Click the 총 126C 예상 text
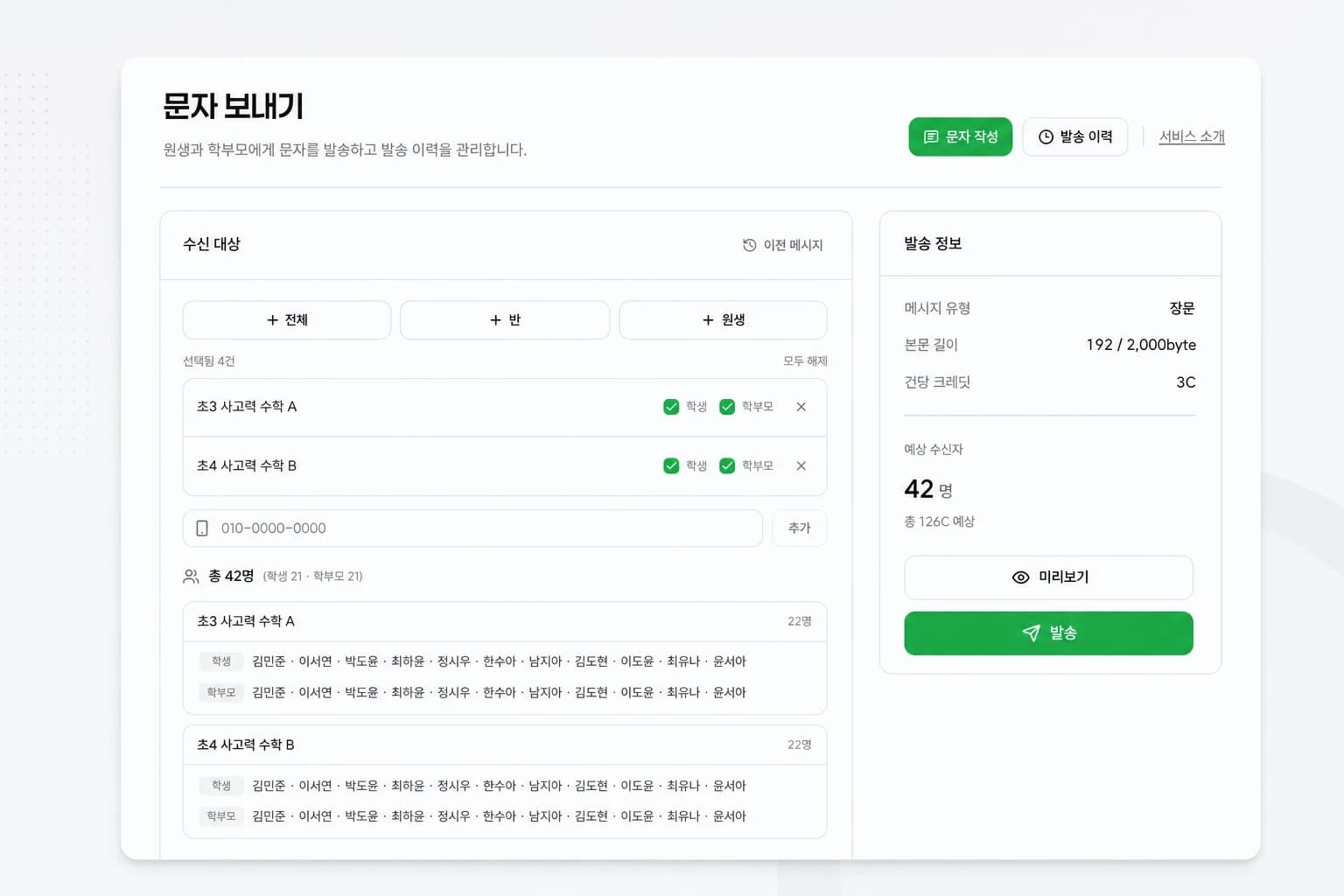Screen dimensions: 1344x896 939,521
